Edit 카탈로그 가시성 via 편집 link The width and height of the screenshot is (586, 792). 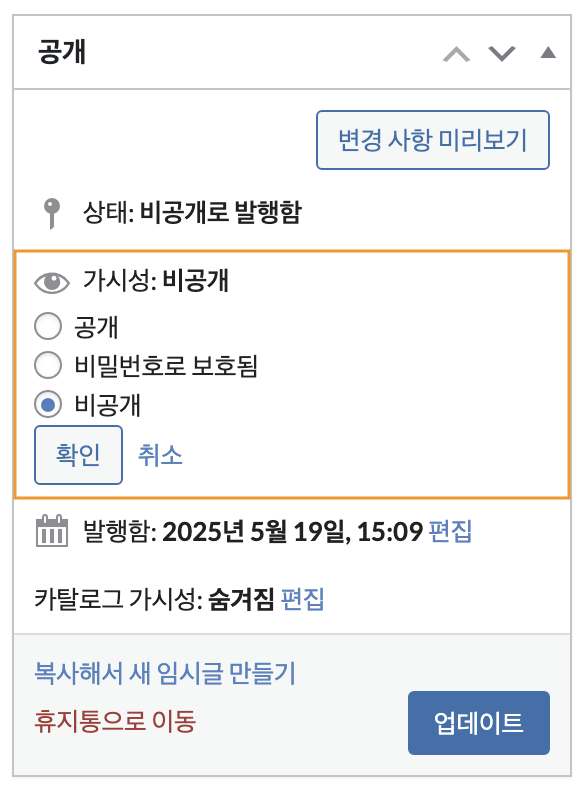[x=303, y=599]
